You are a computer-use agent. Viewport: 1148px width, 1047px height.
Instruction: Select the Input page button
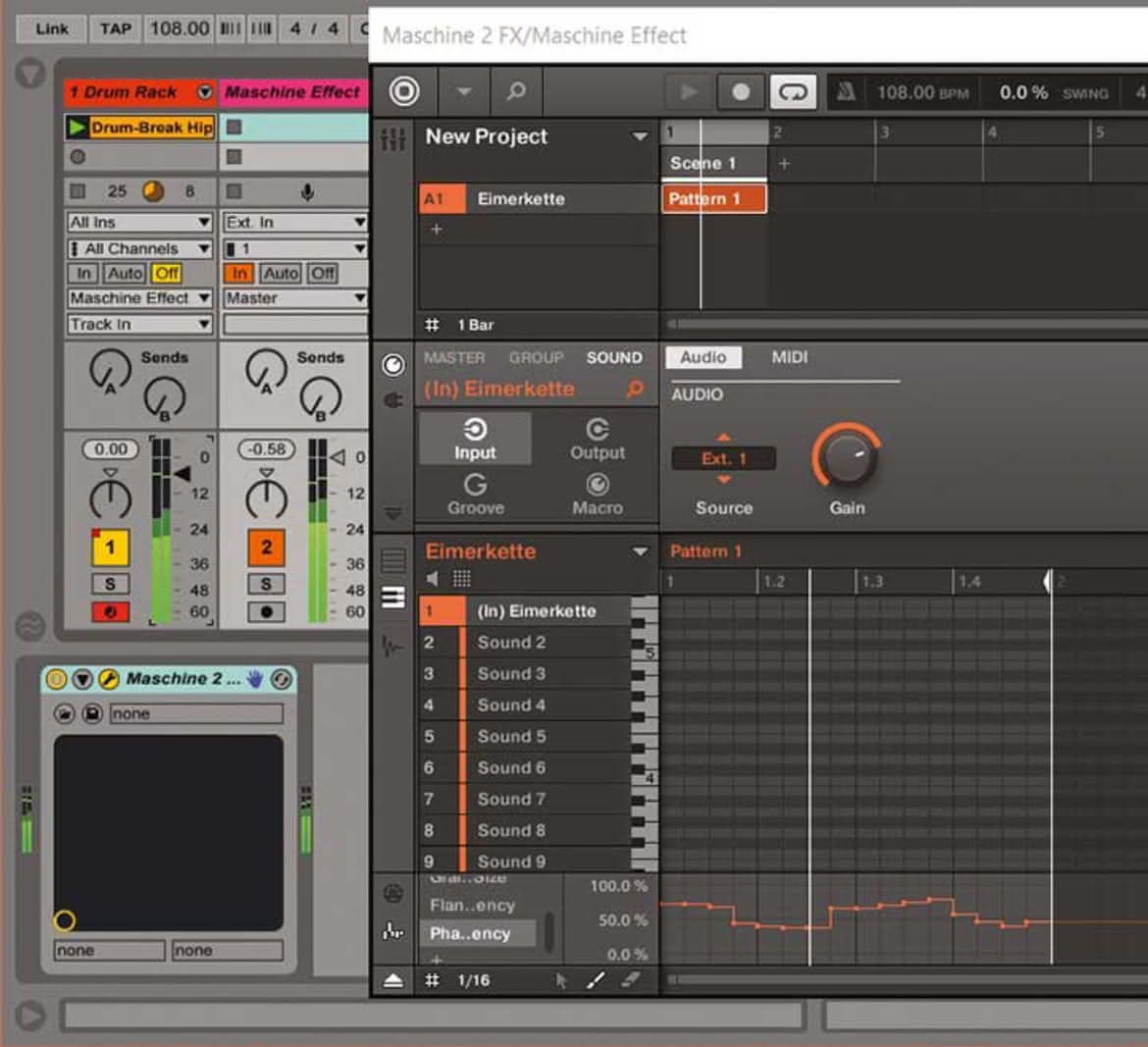point(475,439)
